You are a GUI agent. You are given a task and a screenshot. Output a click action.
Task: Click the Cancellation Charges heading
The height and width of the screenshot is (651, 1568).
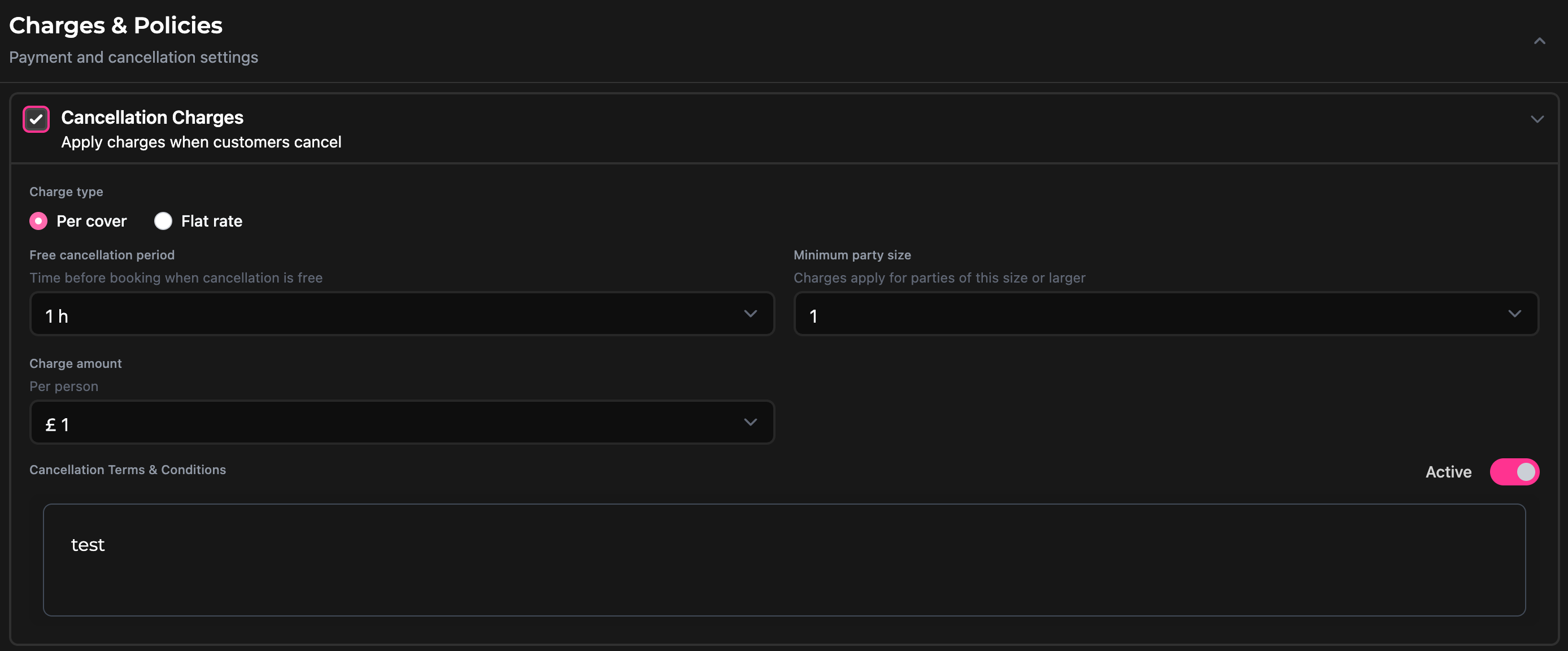pos(152,118)
